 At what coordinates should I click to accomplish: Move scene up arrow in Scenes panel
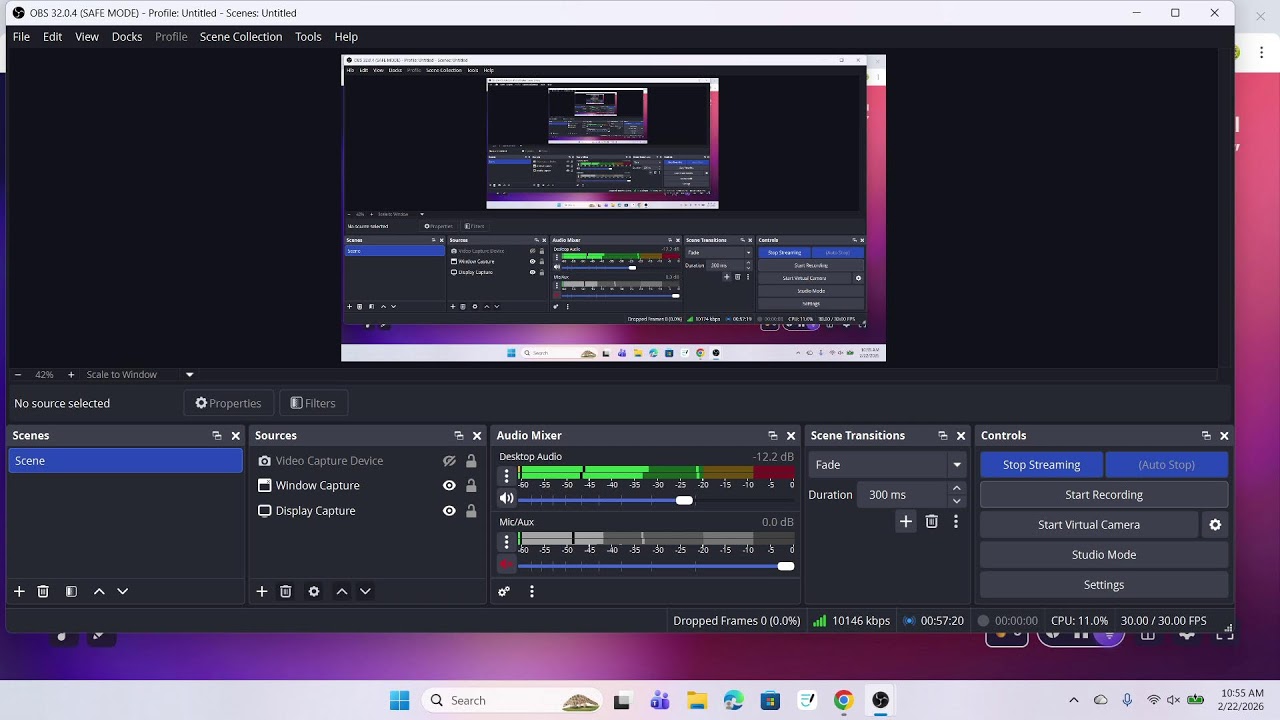pos(99,591)
